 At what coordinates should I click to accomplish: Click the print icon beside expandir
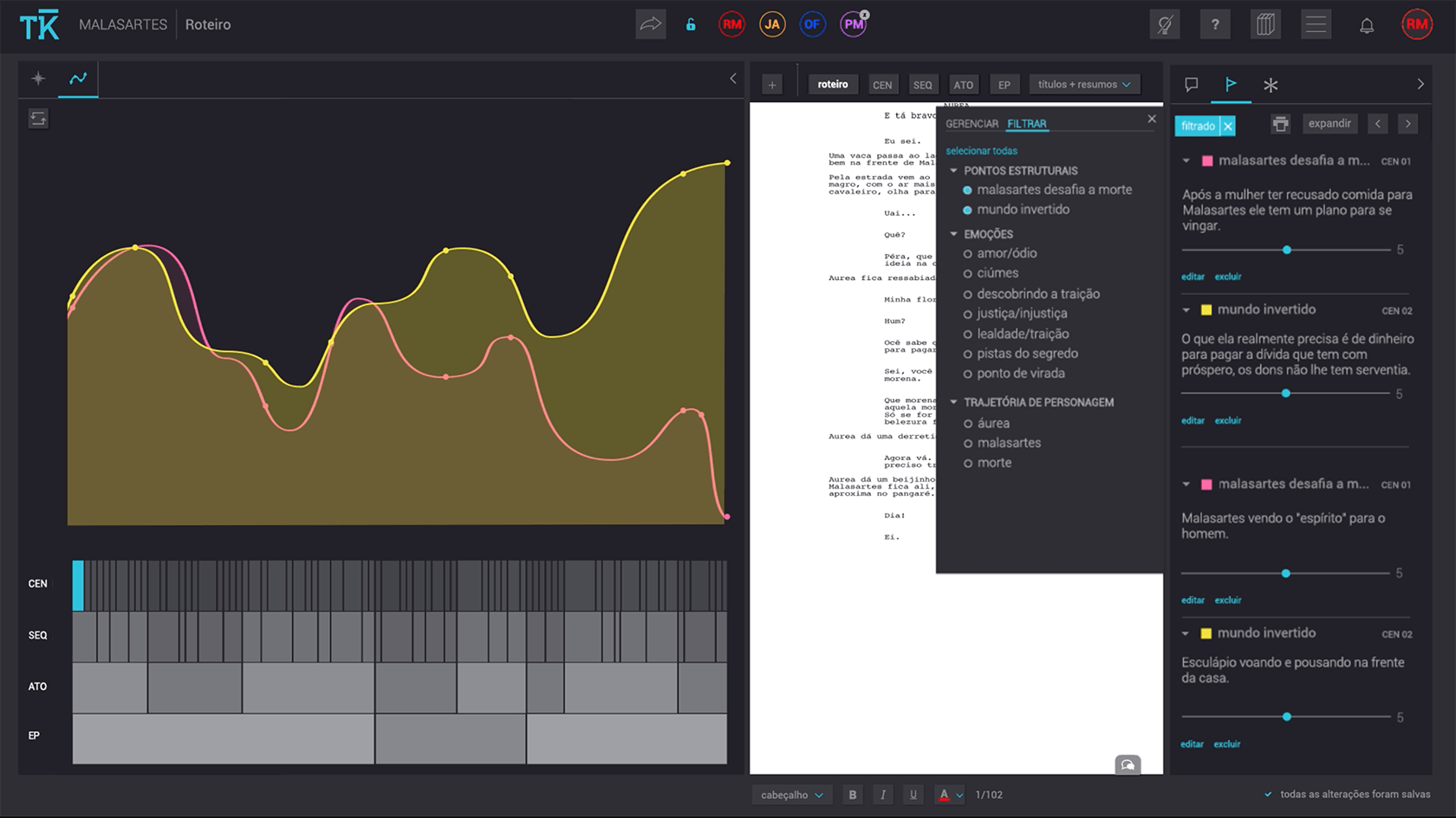pos(1280,124)
